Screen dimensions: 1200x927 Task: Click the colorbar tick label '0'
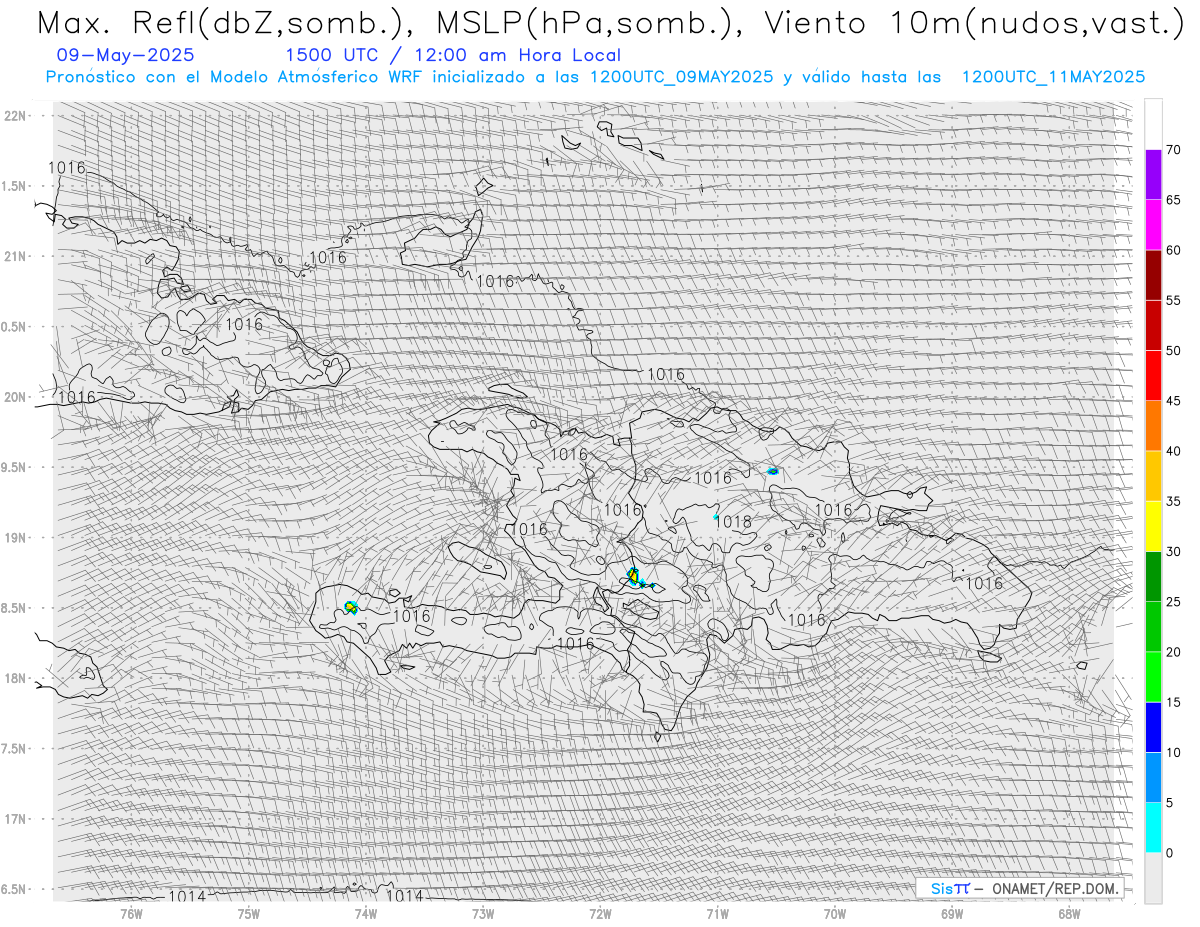1169,853
